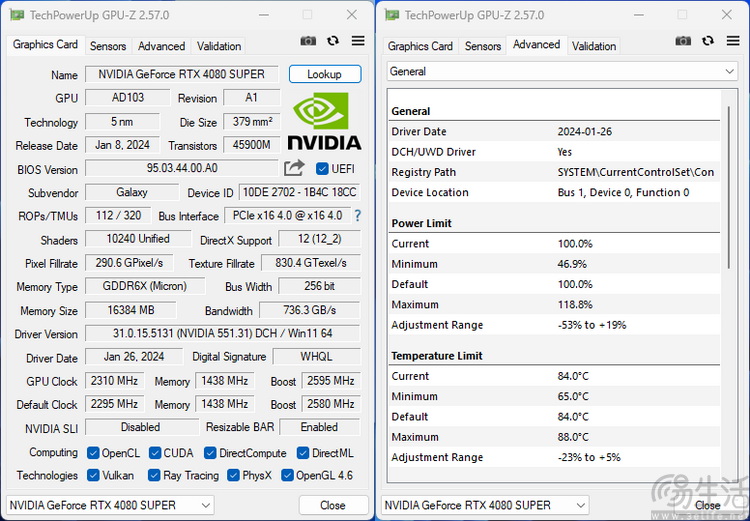Click the Digital Signature WHQL field
750x521 pixels.
click(316, 356)
